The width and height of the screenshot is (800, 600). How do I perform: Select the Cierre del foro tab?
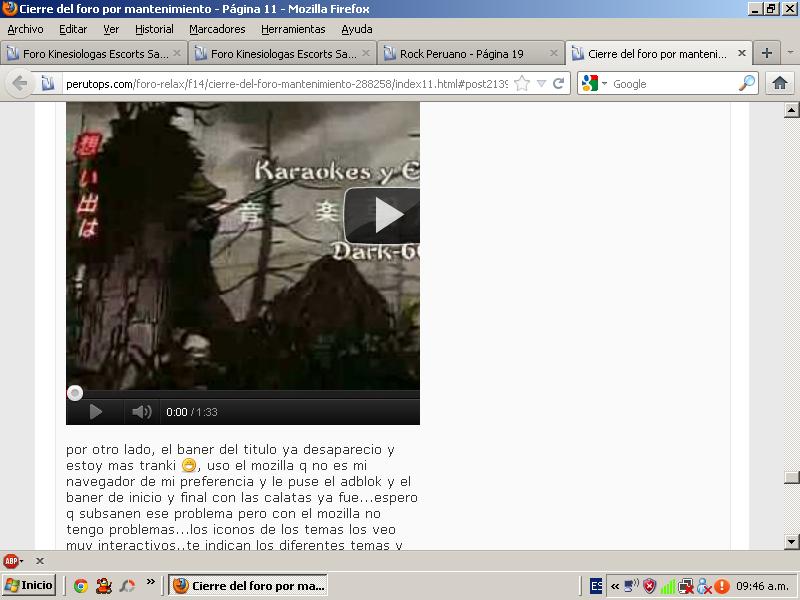tap(658, 53)
